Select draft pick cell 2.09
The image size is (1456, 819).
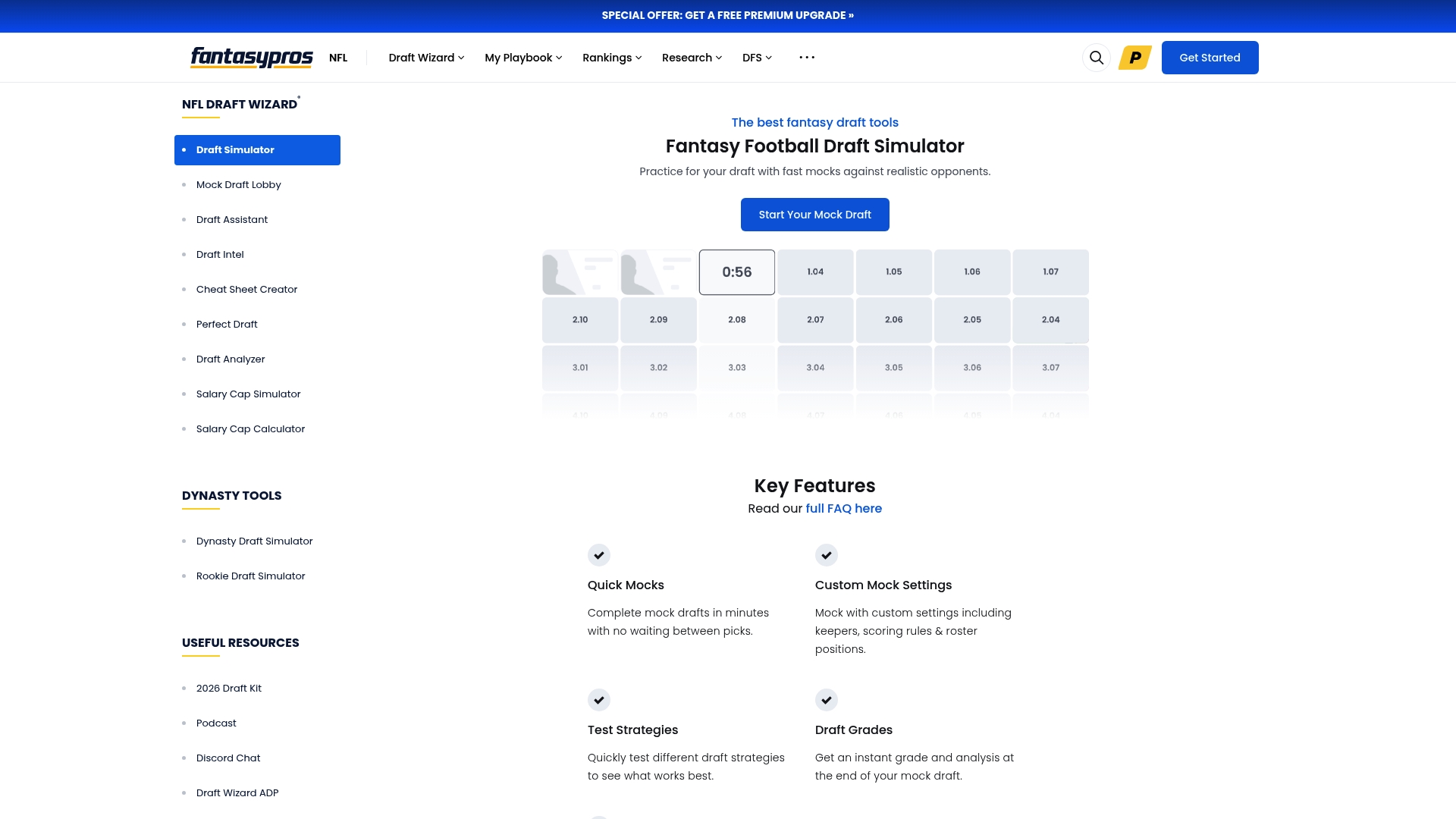pyautogui.click(x=658, y=320)
